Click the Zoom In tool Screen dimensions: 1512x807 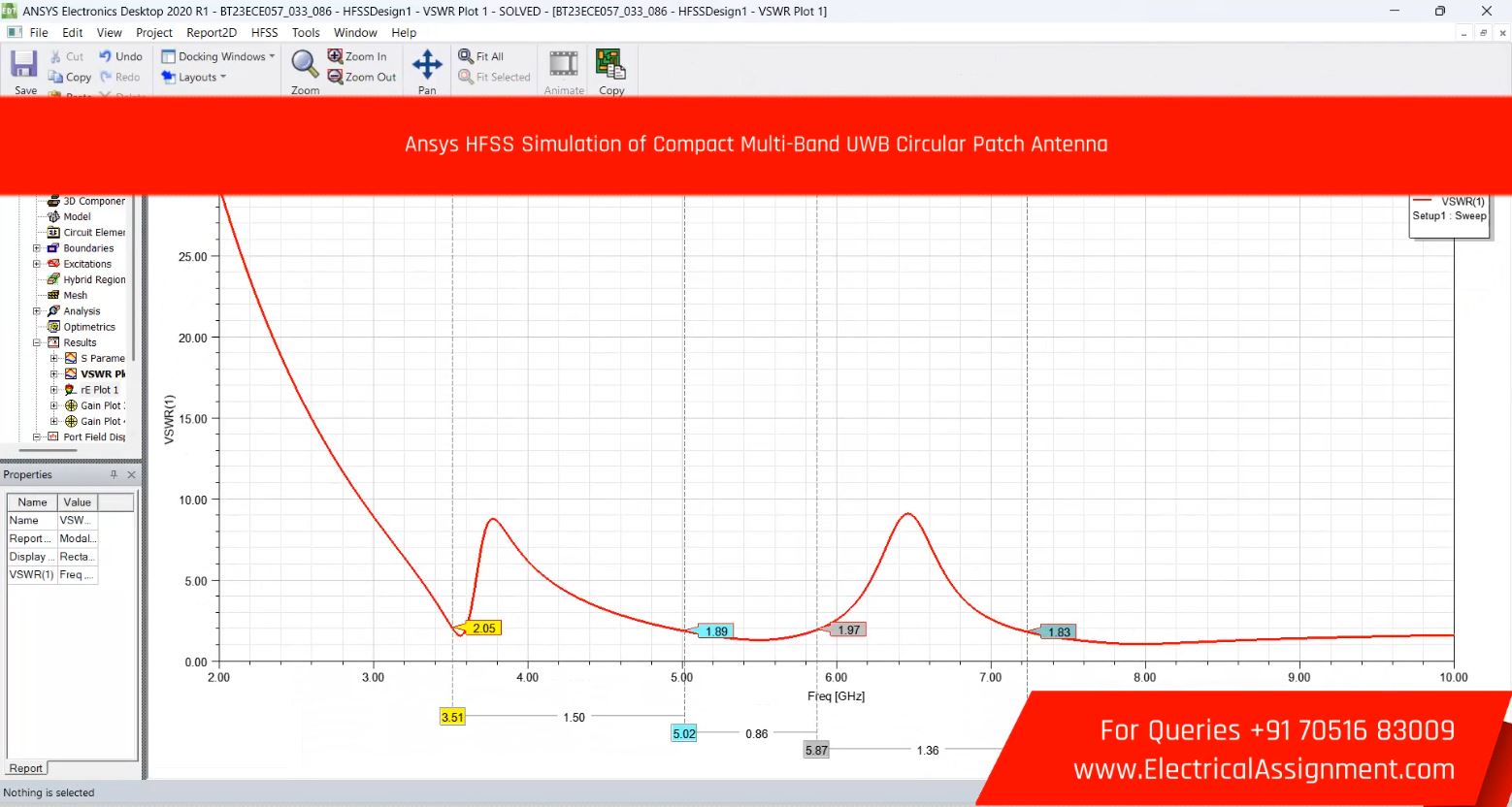click(x=357, y=56)
